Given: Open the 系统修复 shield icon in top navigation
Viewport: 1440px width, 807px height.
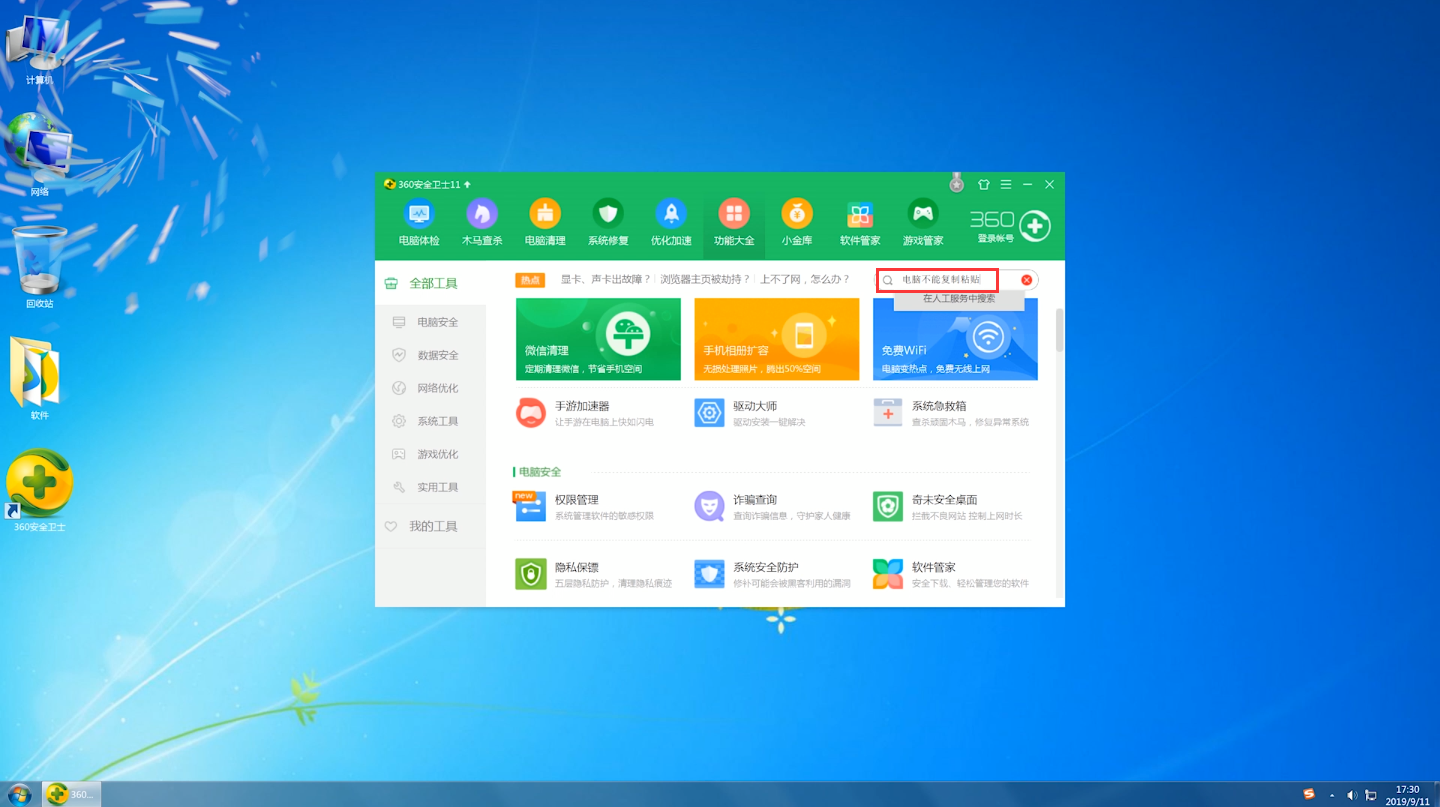Looking at the screenshot, I should click(x=607, y=223).
